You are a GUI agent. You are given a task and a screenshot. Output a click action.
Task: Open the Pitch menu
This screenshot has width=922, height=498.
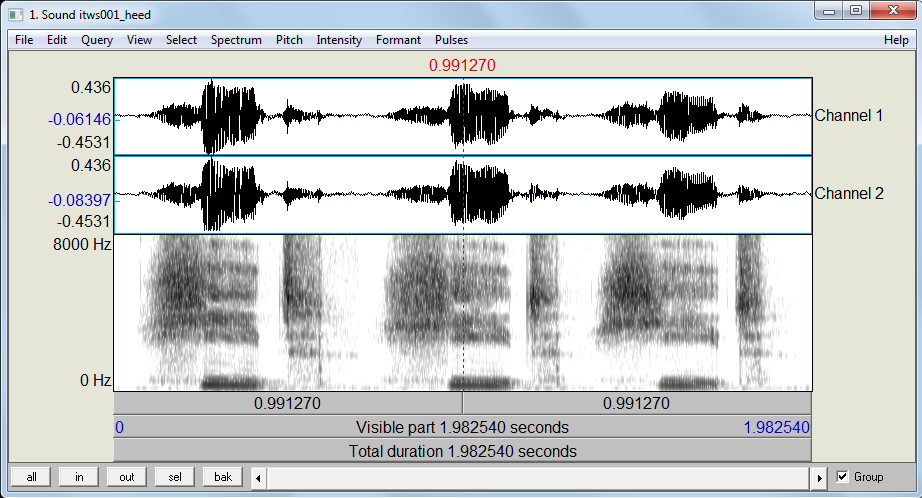click(x=289, y=40)
